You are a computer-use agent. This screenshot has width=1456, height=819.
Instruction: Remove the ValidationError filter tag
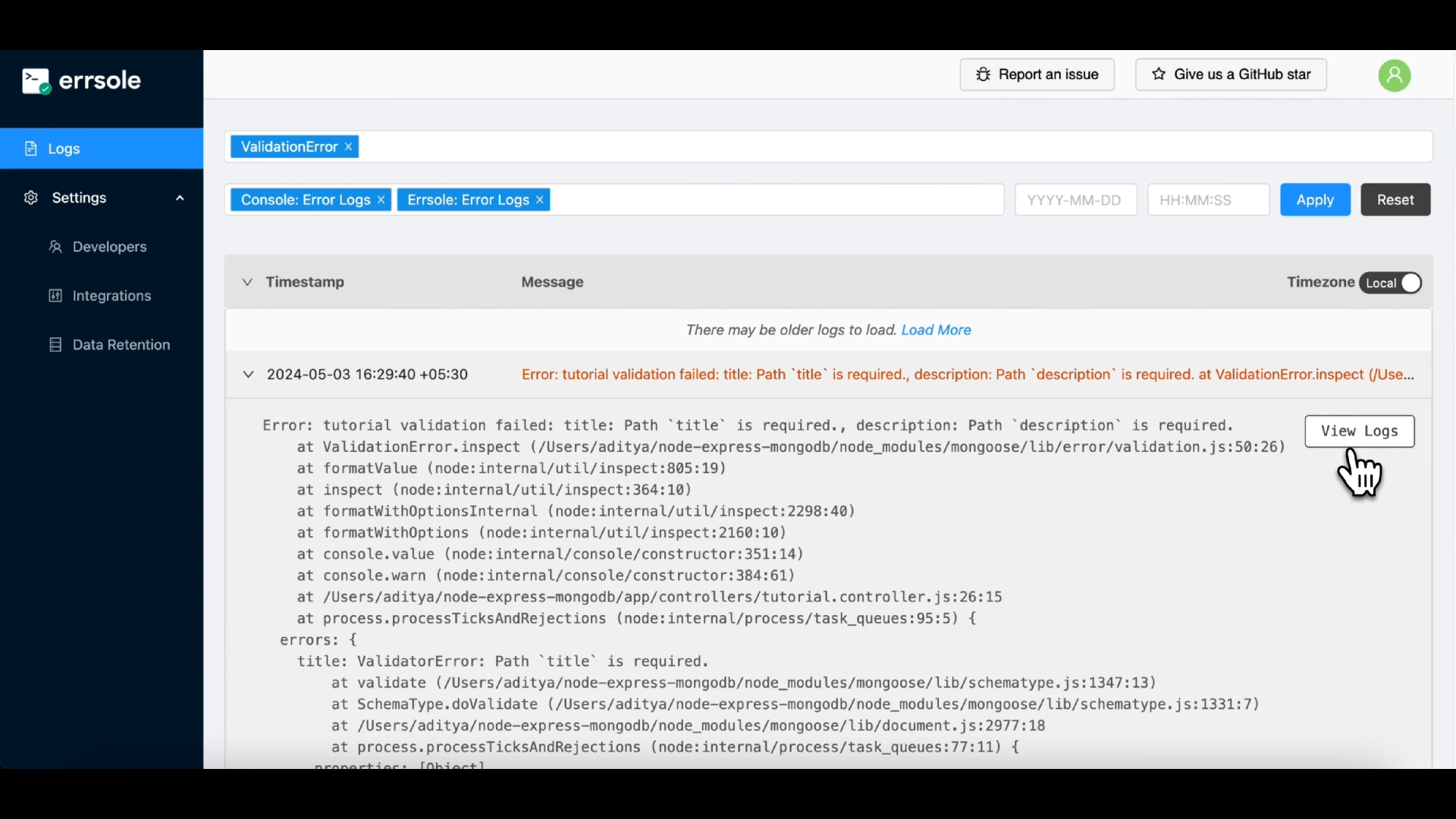pos(348,146)
